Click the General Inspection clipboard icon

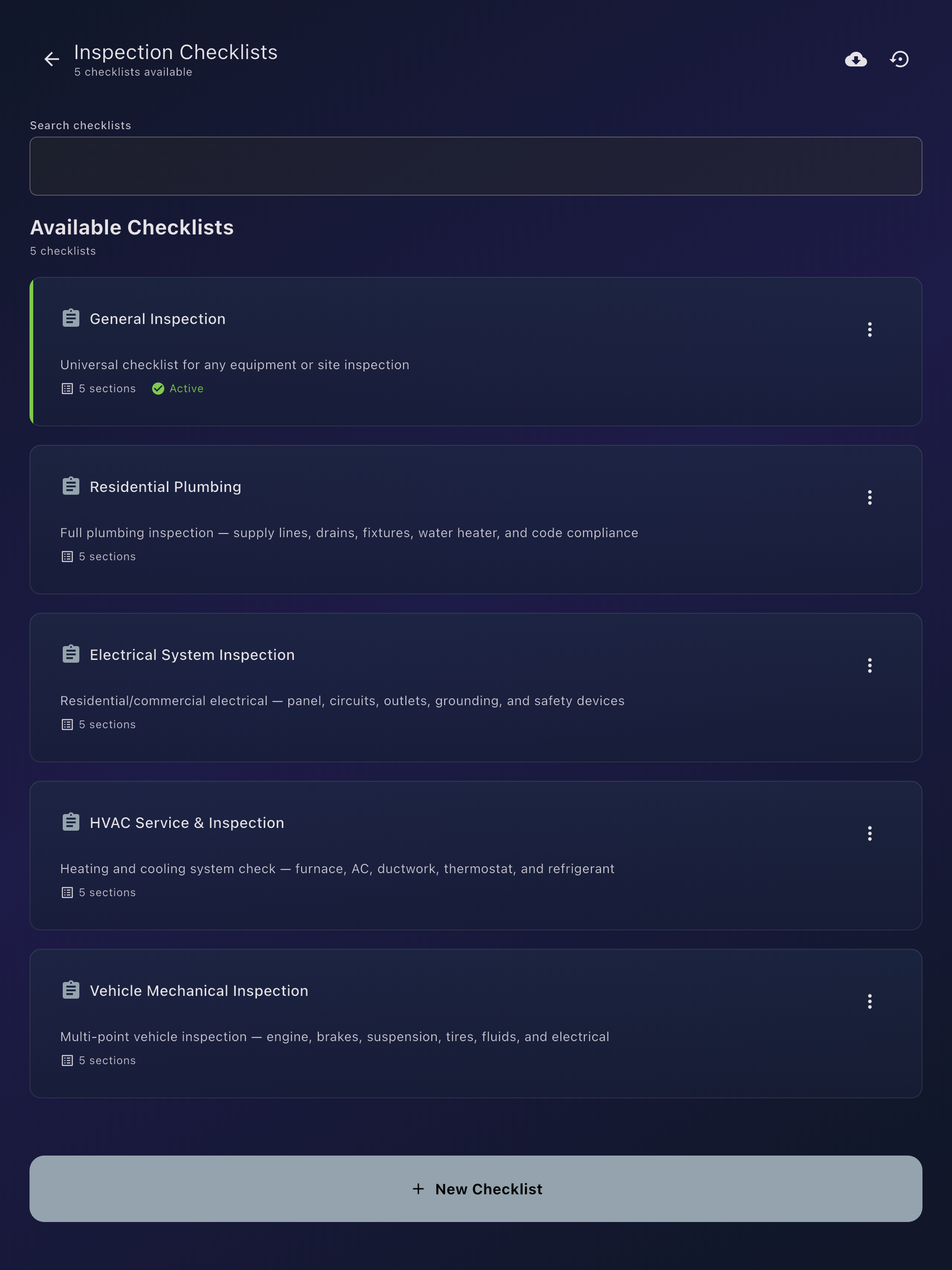coord(71,317)
